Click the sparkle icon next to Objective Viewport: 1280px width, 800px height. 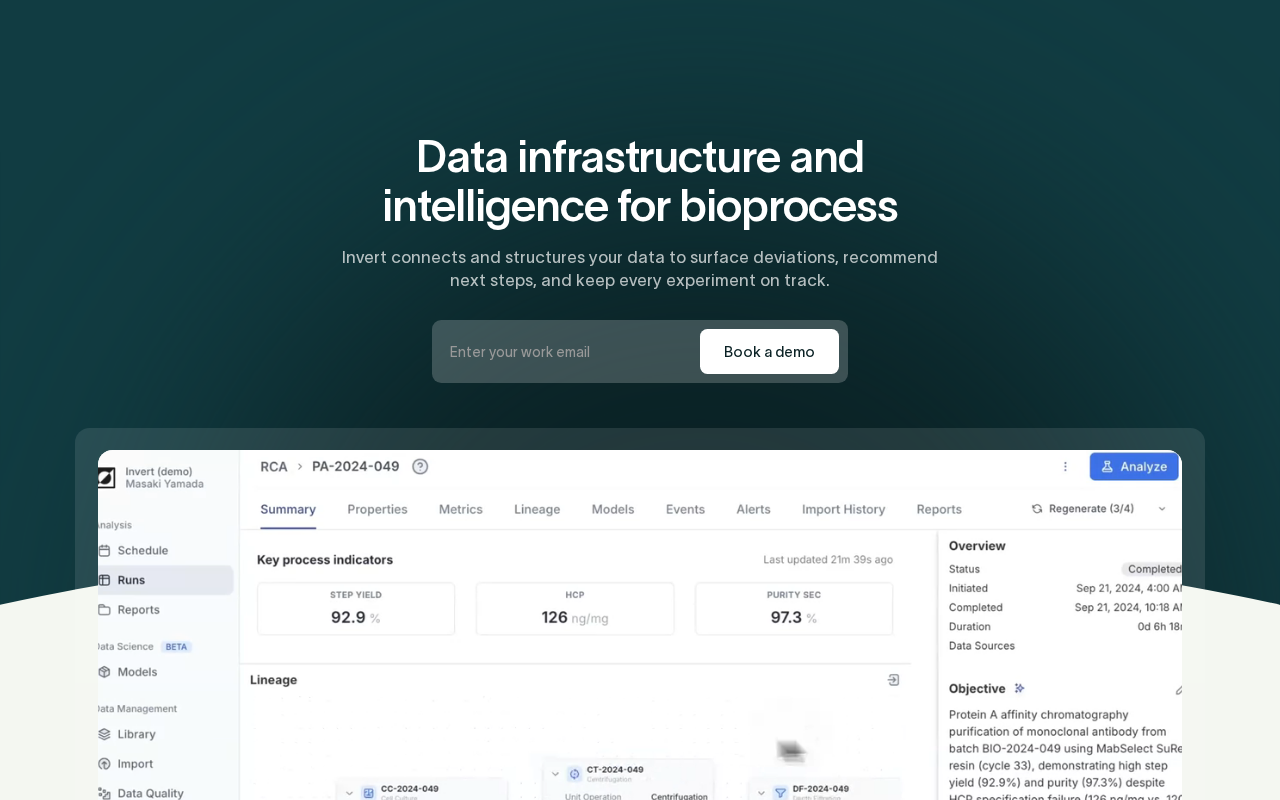coord(1019,688)
